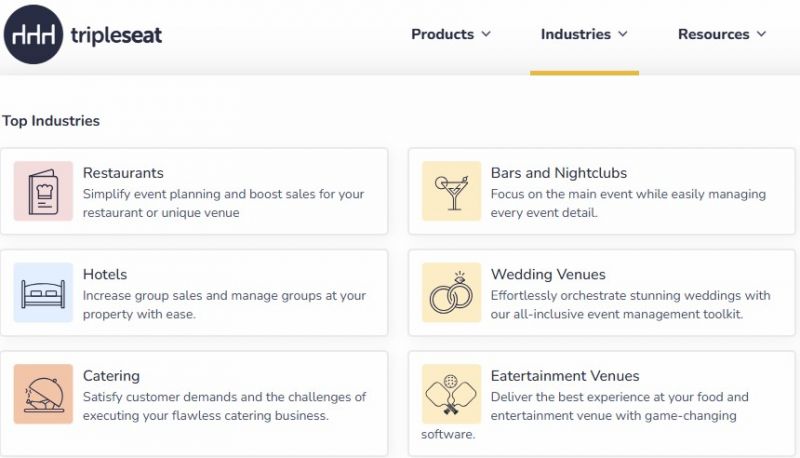Open the Eatertainment Venues title link

click(565, 376)
